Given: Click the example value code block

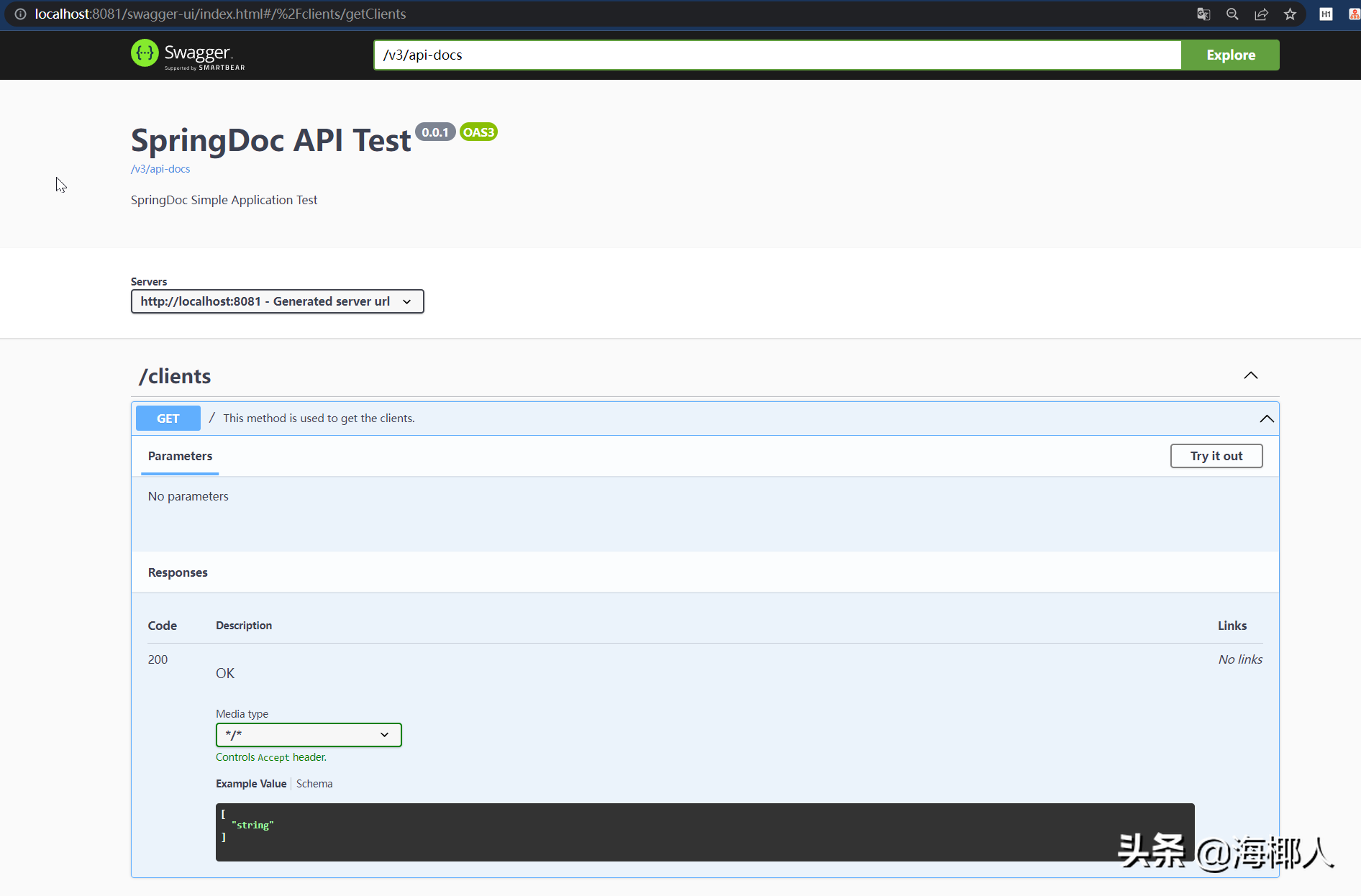Looking at the screenshot, I should 705,832.
